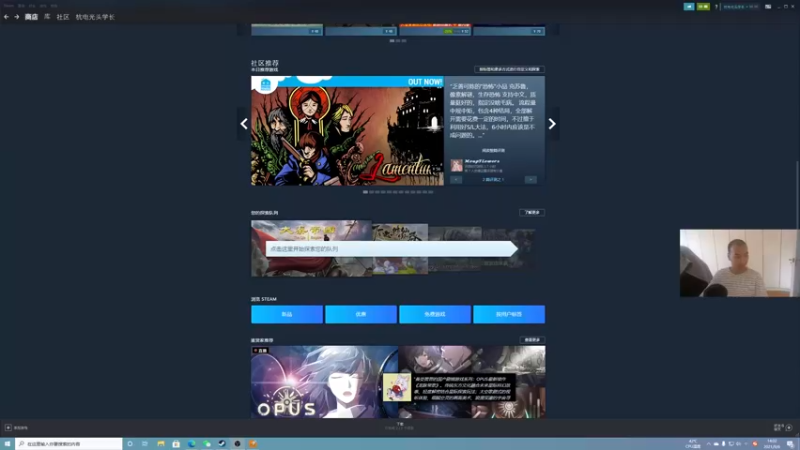Click the customize community recommendations button
800x450 pixels.
(x=509, y=69)
